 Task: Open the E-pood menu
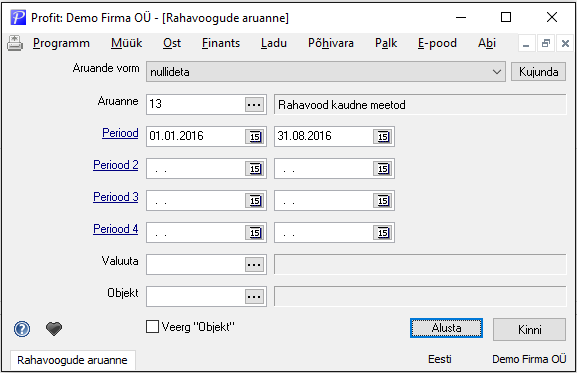pos(437,43)
